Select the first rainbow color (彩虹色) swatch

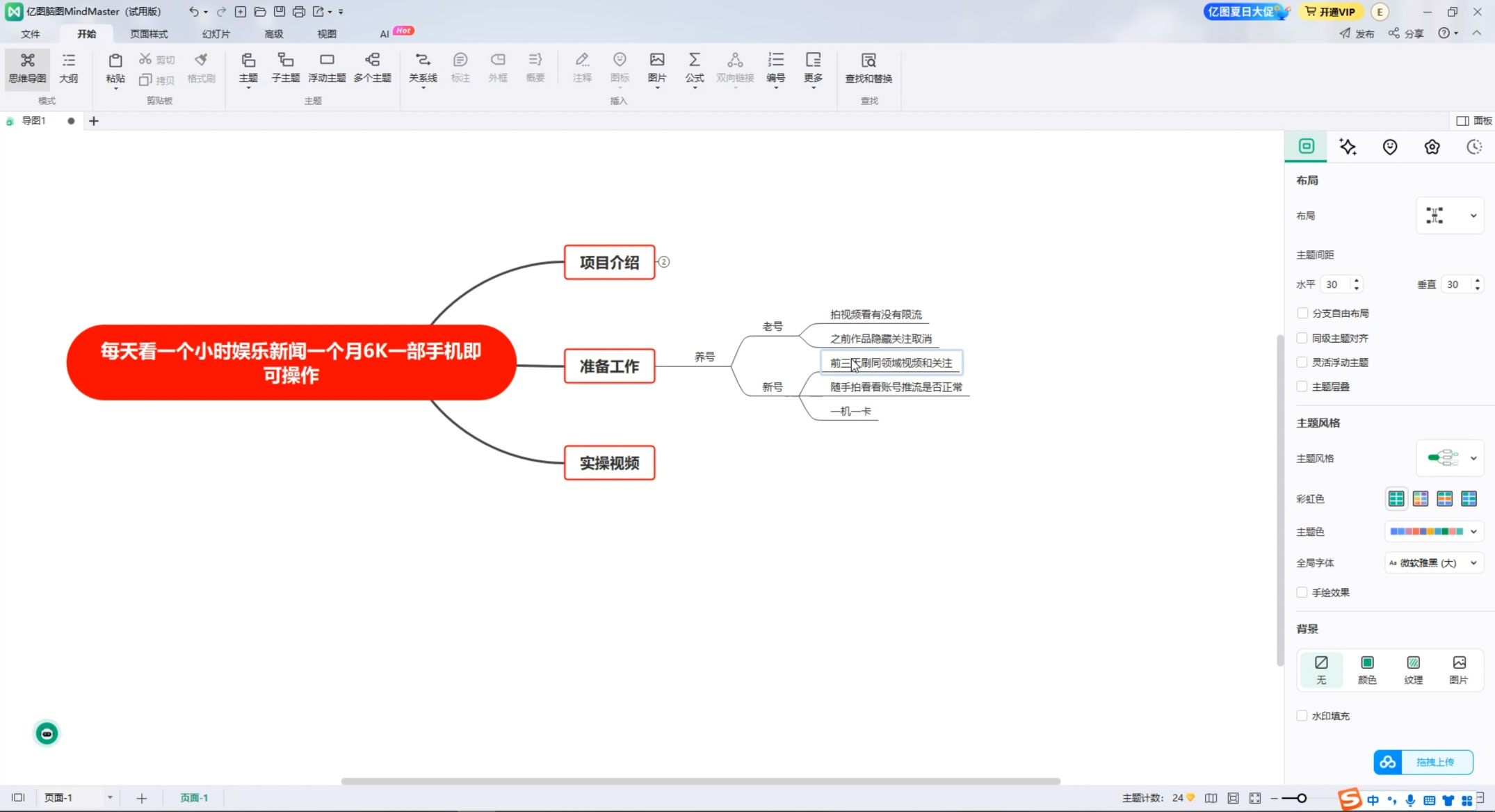coord(1396,498)
